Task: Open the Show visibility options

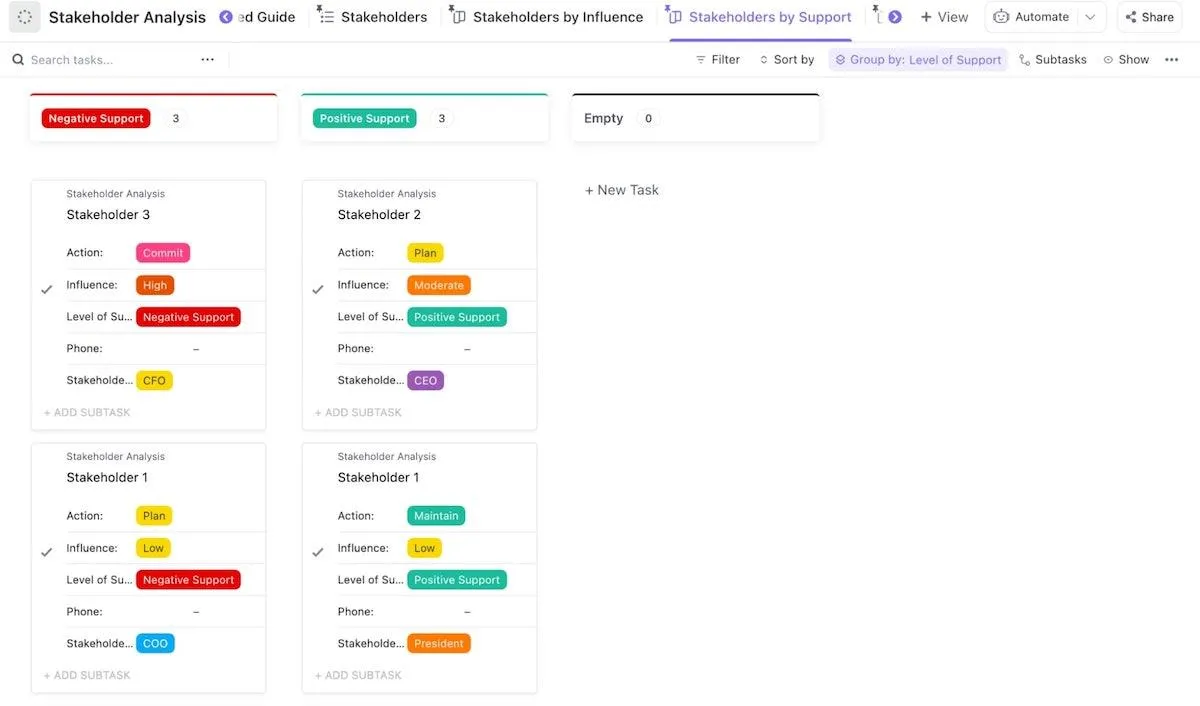Action: click(1126, 60)
